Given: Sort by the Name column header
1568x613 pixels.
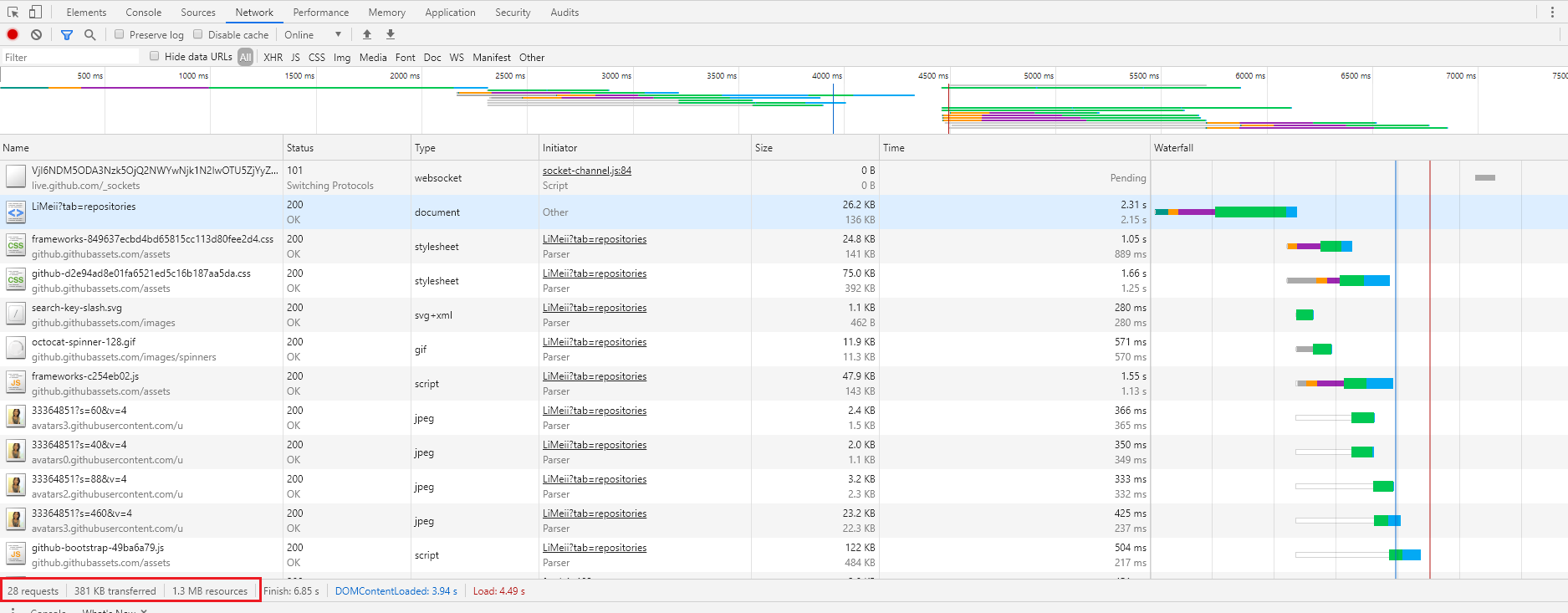Looking at the screenshot, I should (141, 147).
